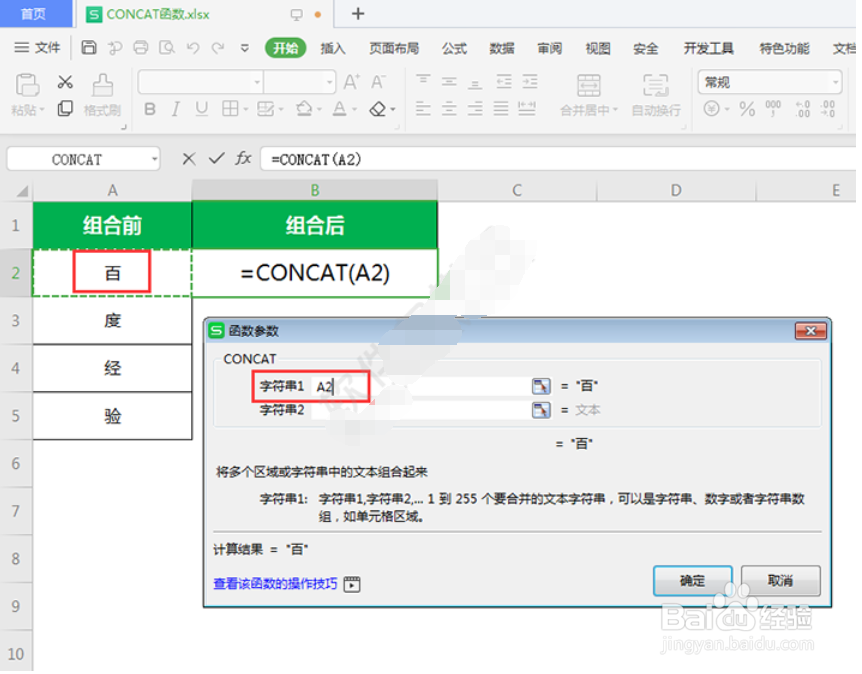Apply bold formatting with the B icon
This screenshot has height=674, width=862.
pyautogui.click(x=150, y=107)
